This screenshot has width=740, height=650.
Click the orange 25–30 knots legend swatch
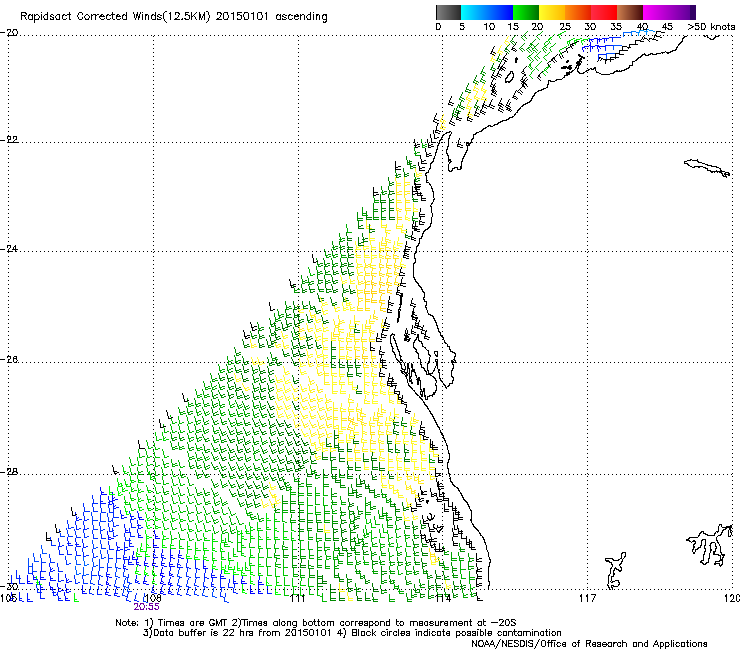[578, 12]
